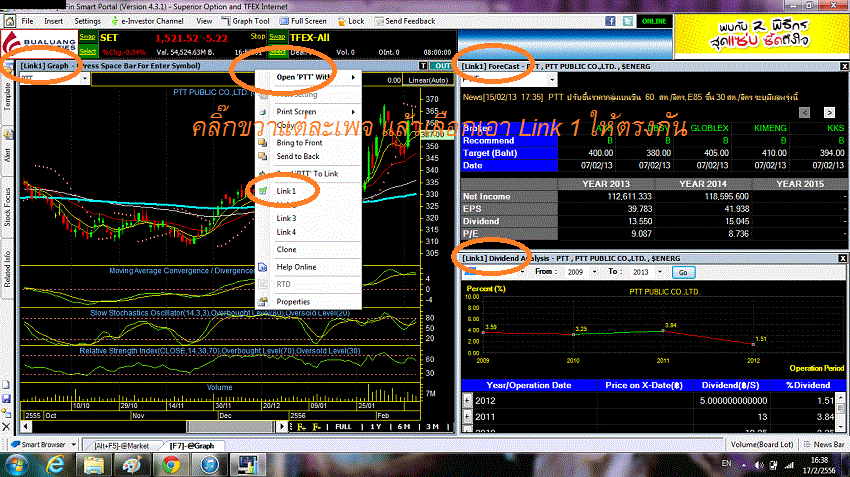Open the Insert menu
Viewport: 850px width, 477px height.
54,21
